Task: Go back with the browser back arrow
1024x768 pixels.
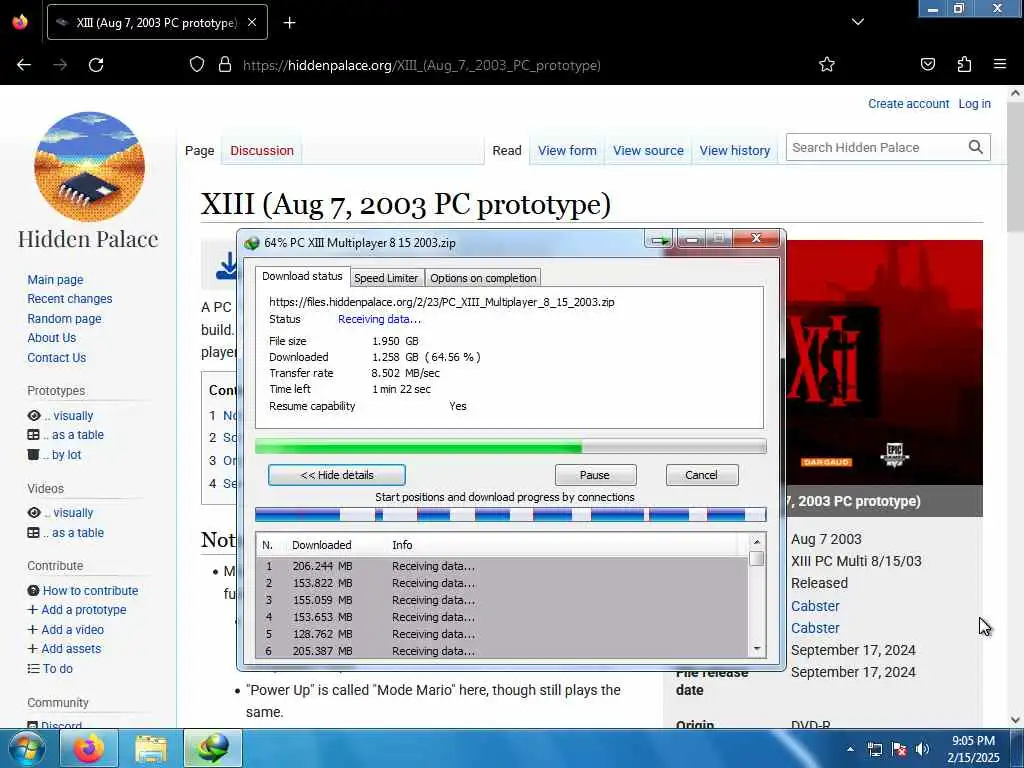Action: pos(24,65)
